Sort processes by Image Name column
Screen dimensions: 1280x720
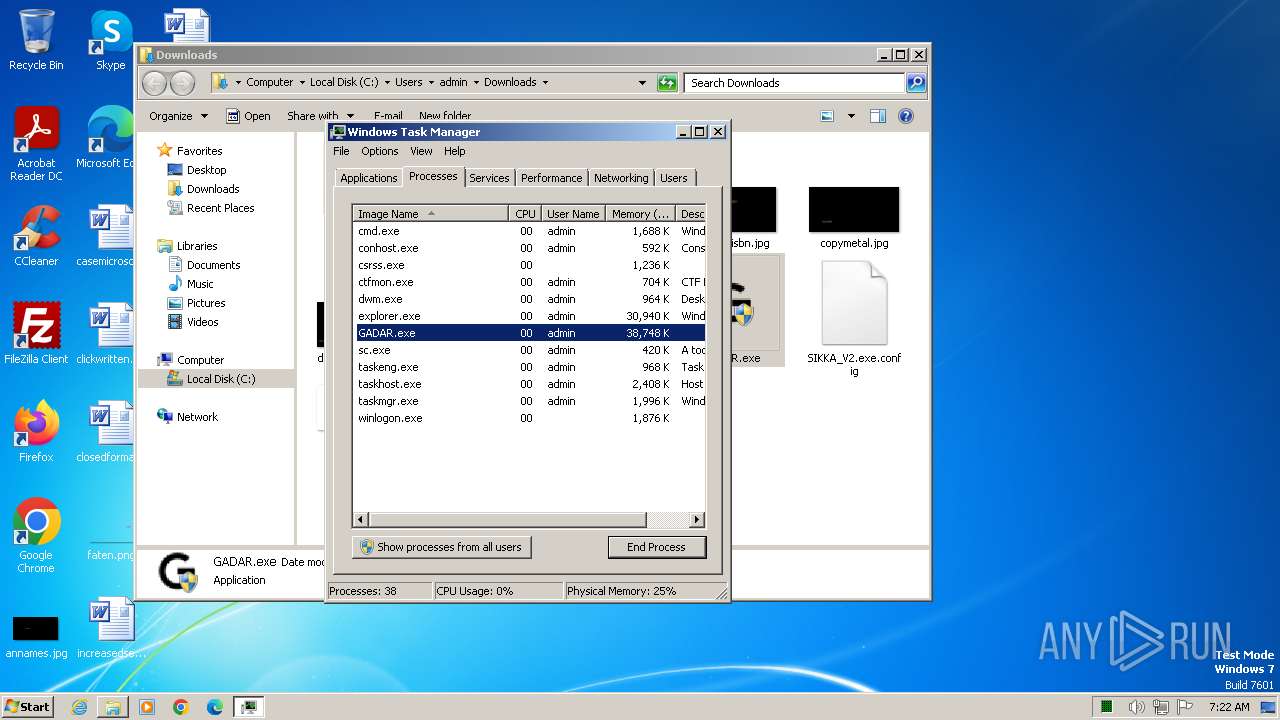point(431,214)
